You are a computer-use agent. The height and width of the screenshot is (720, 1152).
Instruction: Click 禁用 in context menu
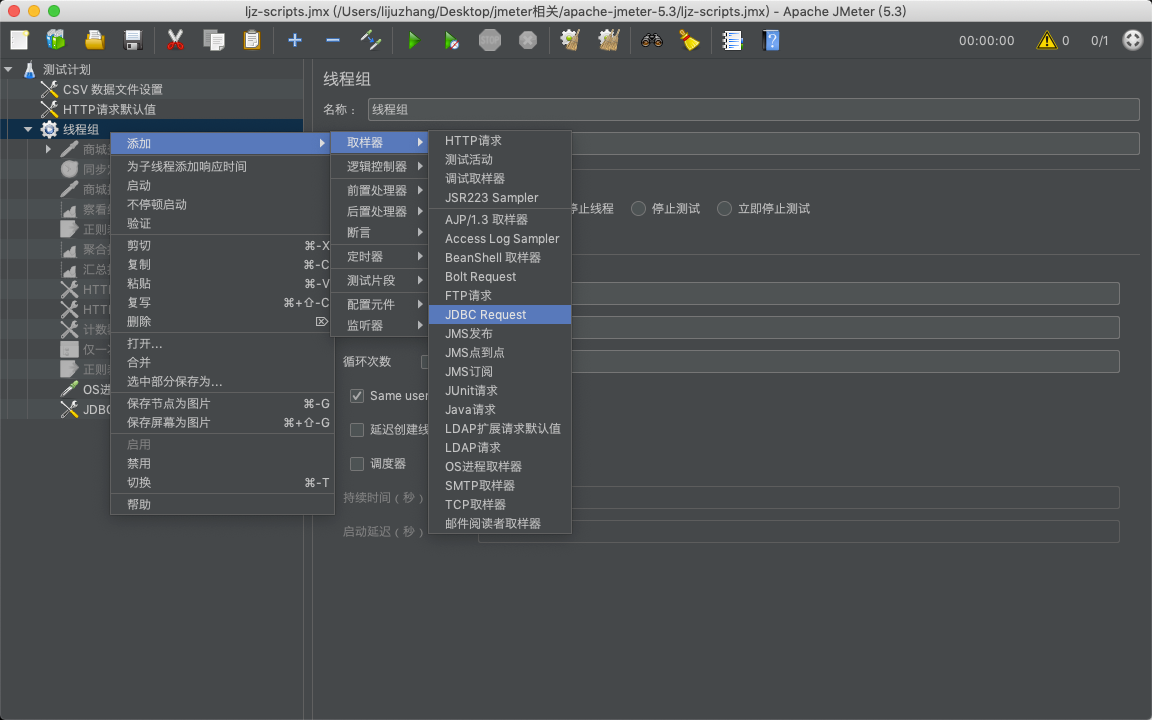(222, 464)
